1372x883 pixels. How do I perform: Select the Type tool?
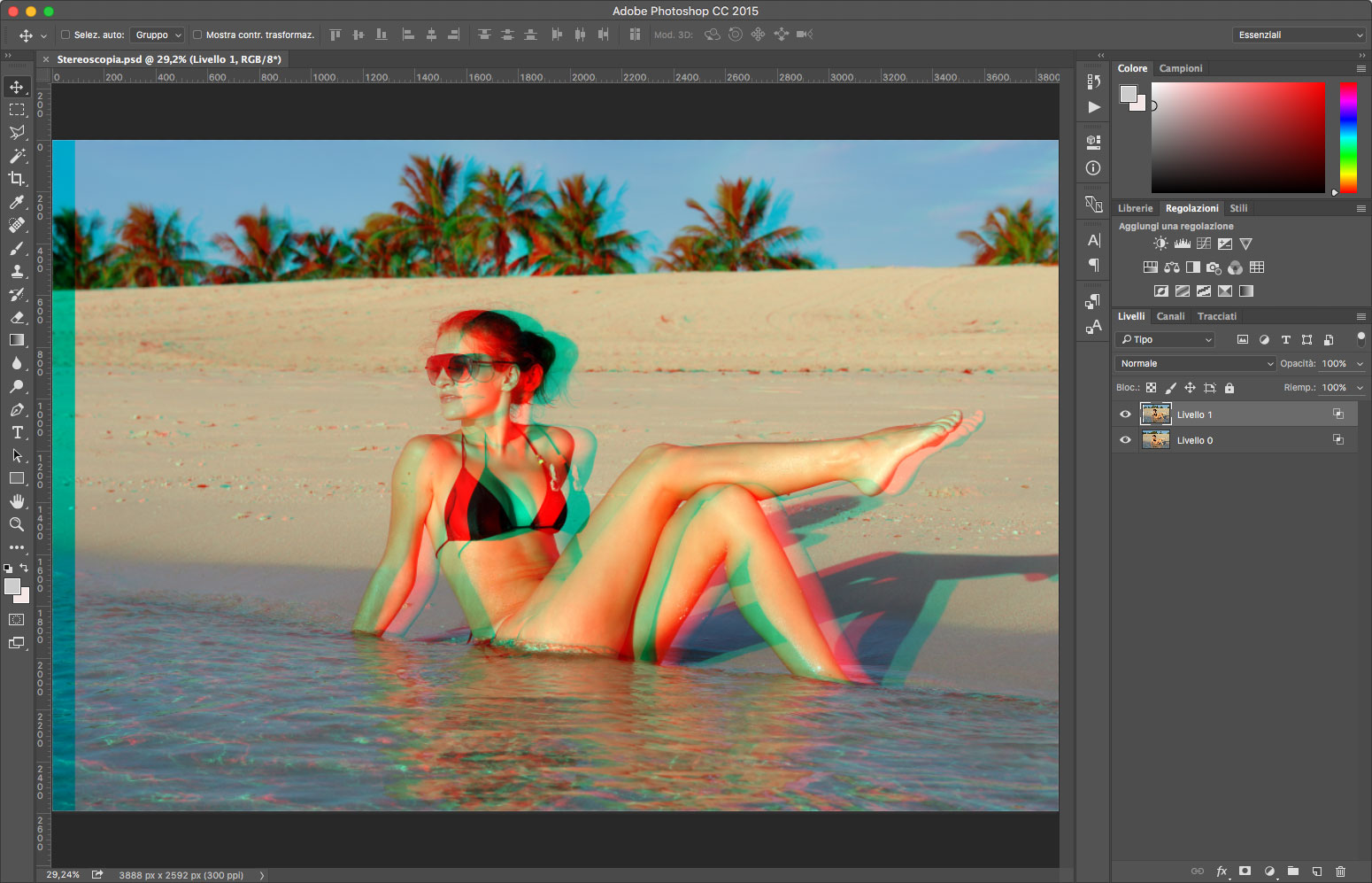tap(17, 432)
